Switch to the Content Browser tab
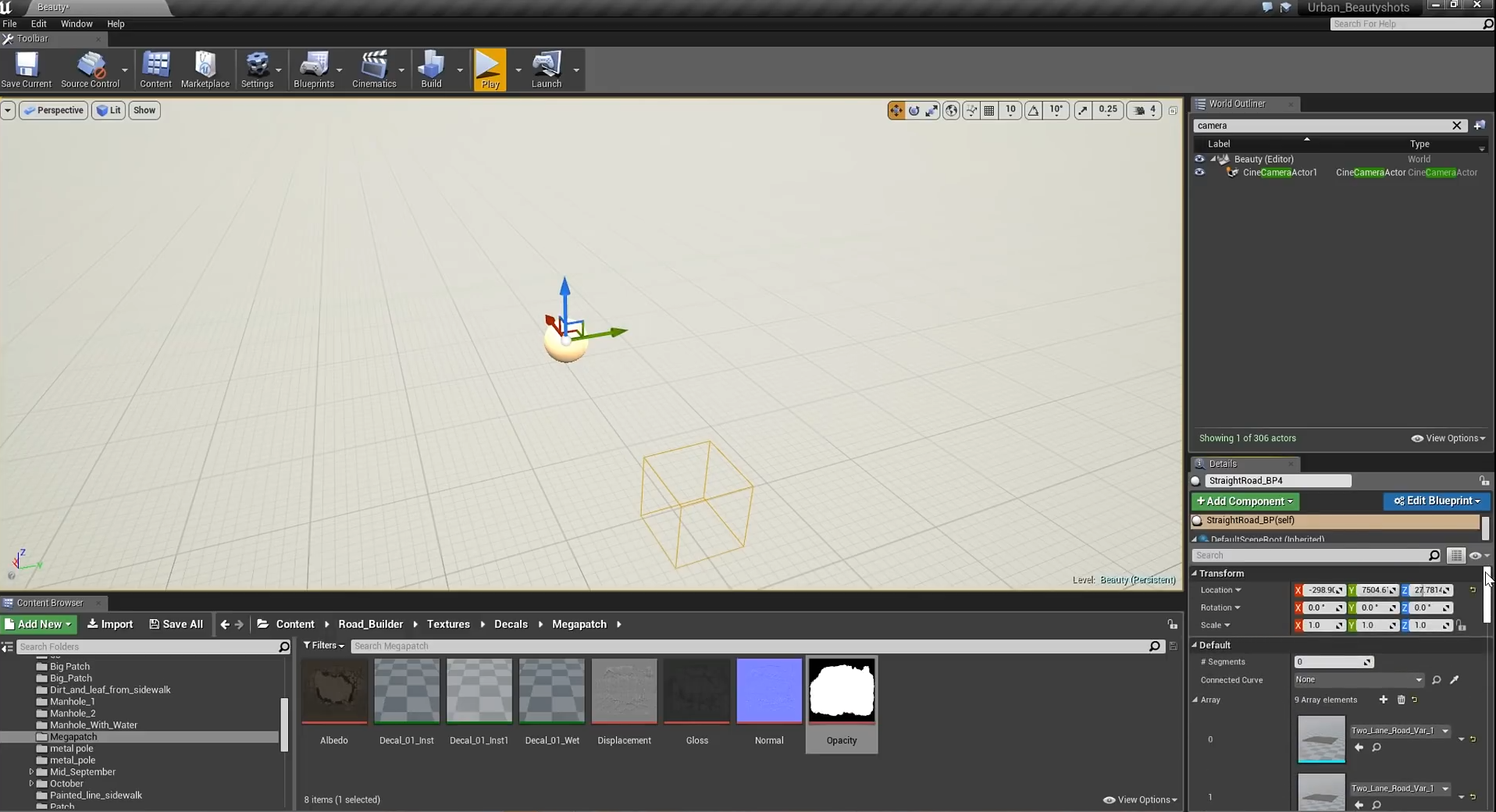 point(49,603)
